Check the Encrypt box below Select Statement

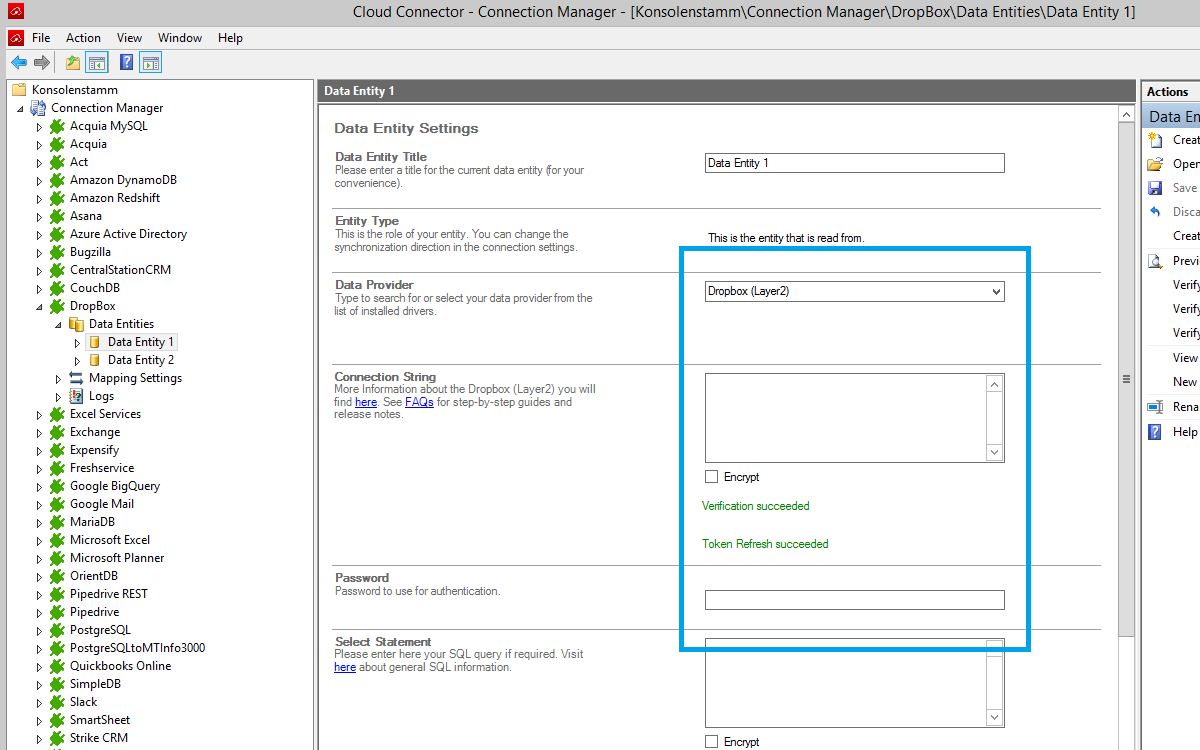(711, 741)
